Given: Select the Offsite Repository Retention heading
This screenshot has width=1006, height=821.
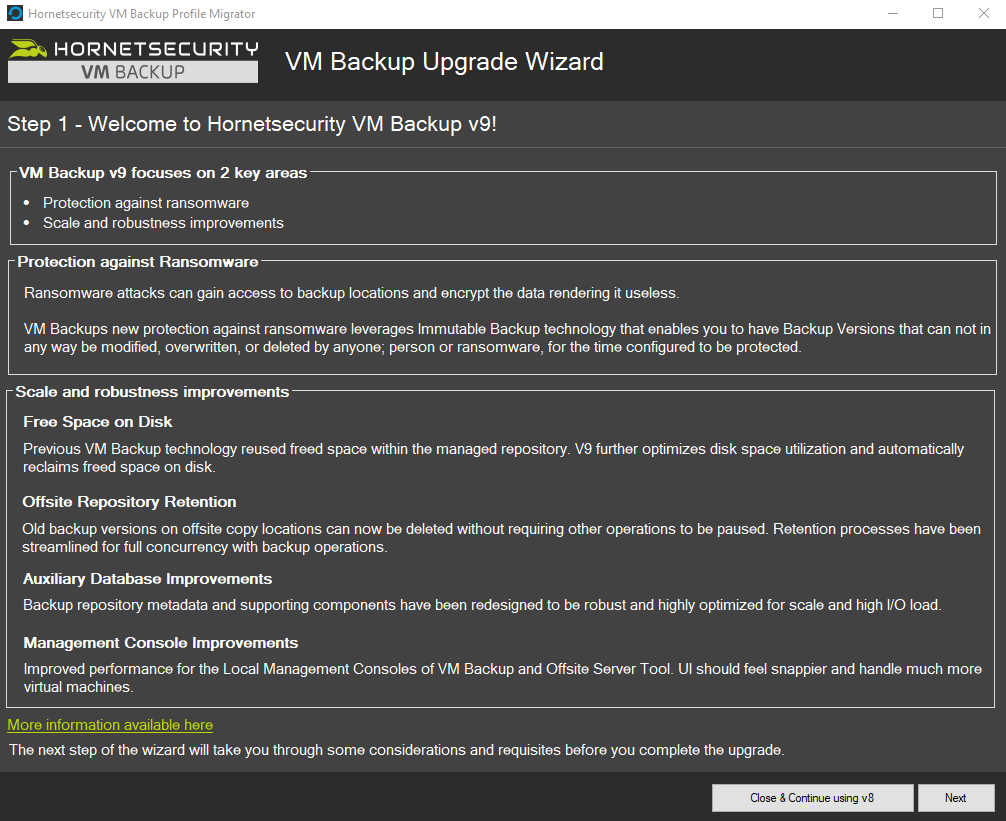Looking at the screenshot, I should click(x=129, y=502).
